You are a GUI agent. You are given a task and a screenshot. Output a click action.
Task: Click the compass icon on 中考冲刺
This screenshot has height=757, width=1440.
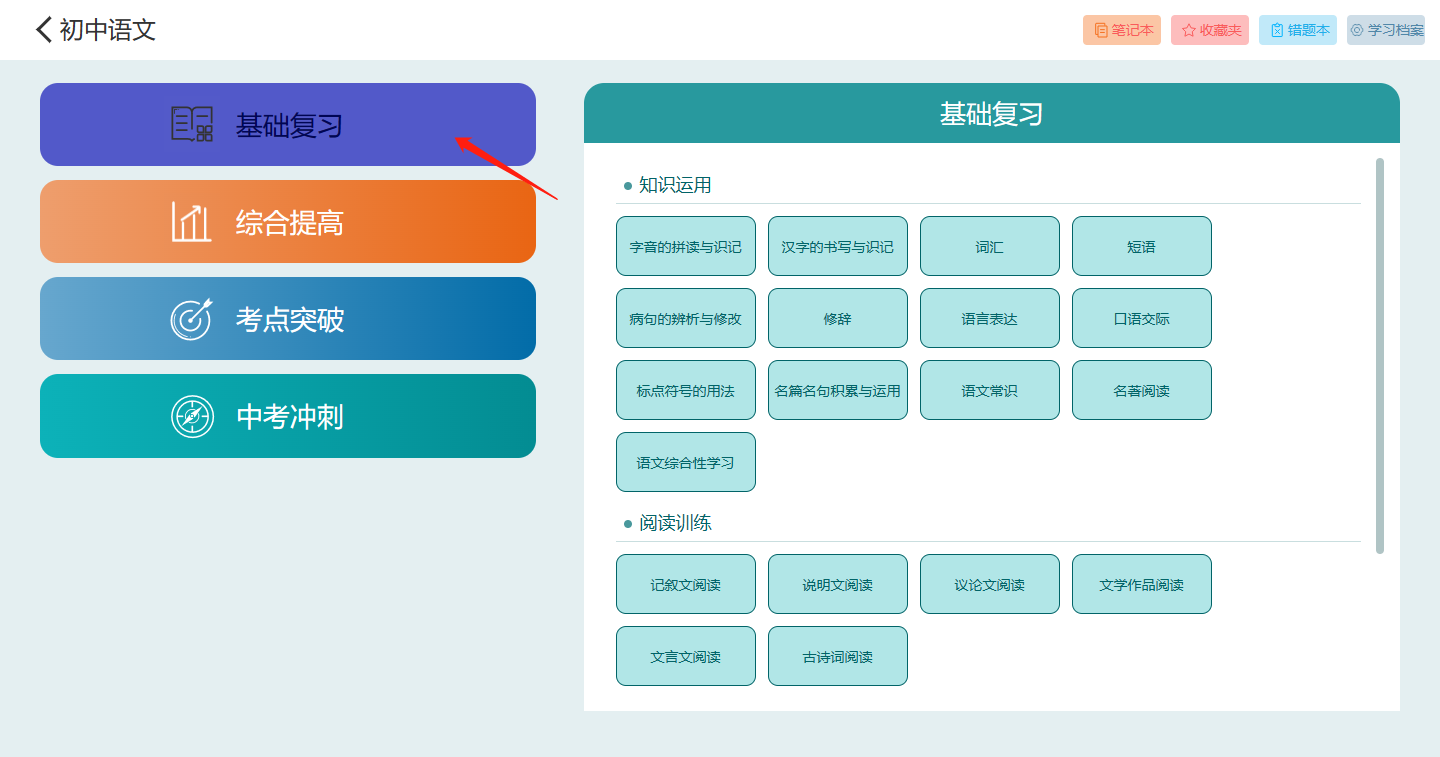(192, 416)
